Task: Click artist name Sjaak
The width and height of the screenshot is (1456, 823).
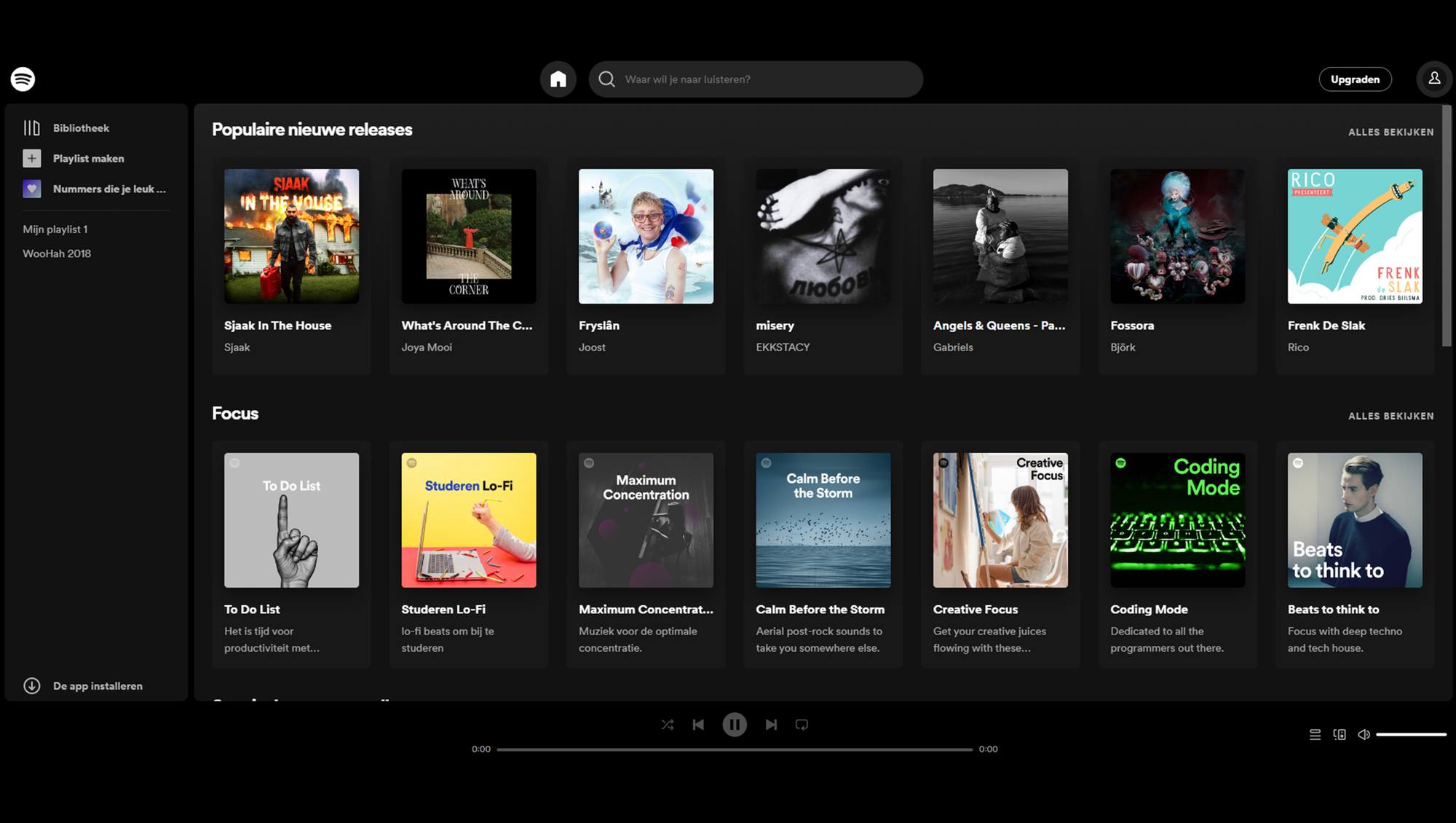Action: [237, 347]
